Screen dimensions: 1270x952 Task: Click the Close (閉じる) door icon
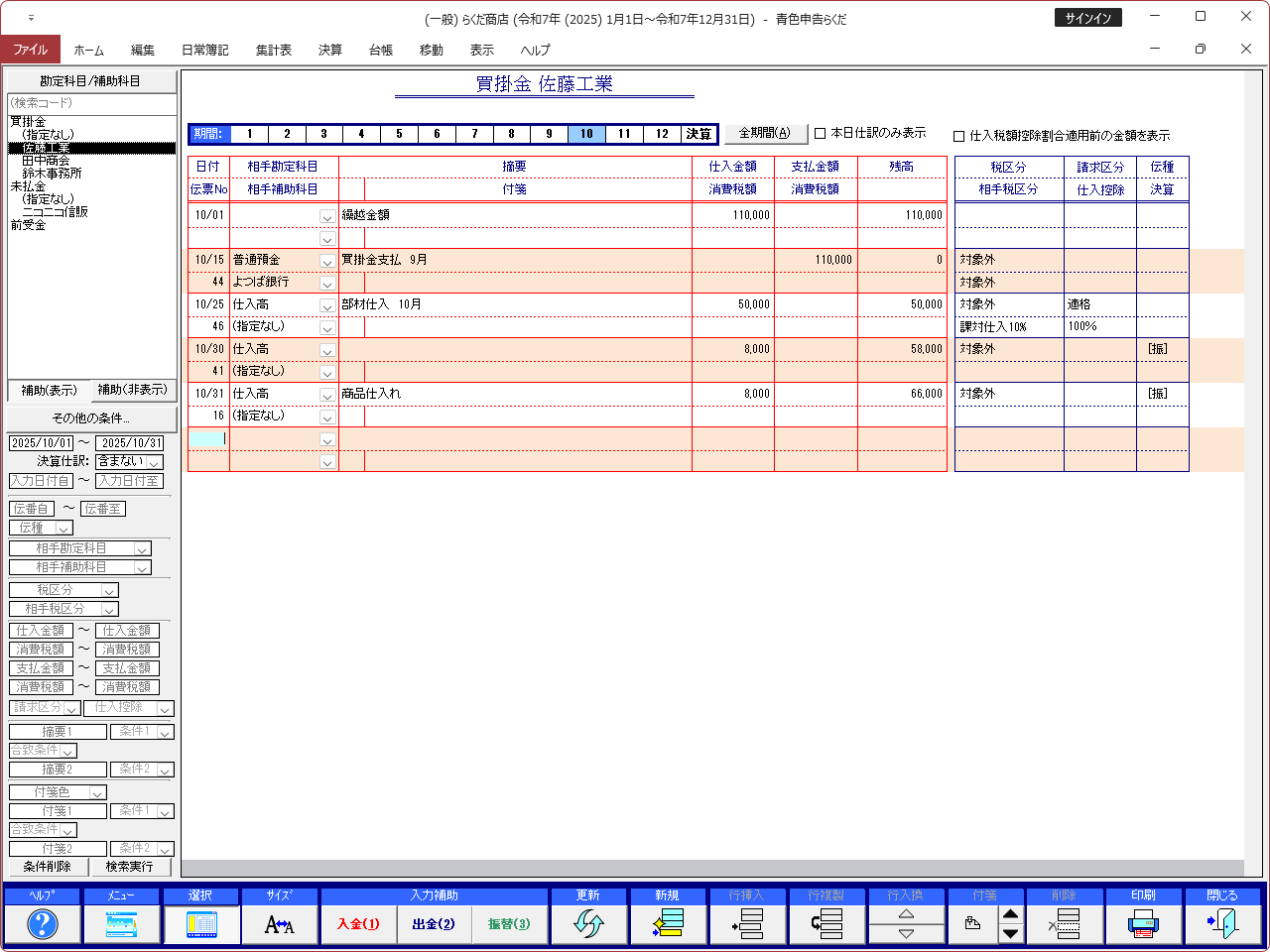[x=1222, y=924]
